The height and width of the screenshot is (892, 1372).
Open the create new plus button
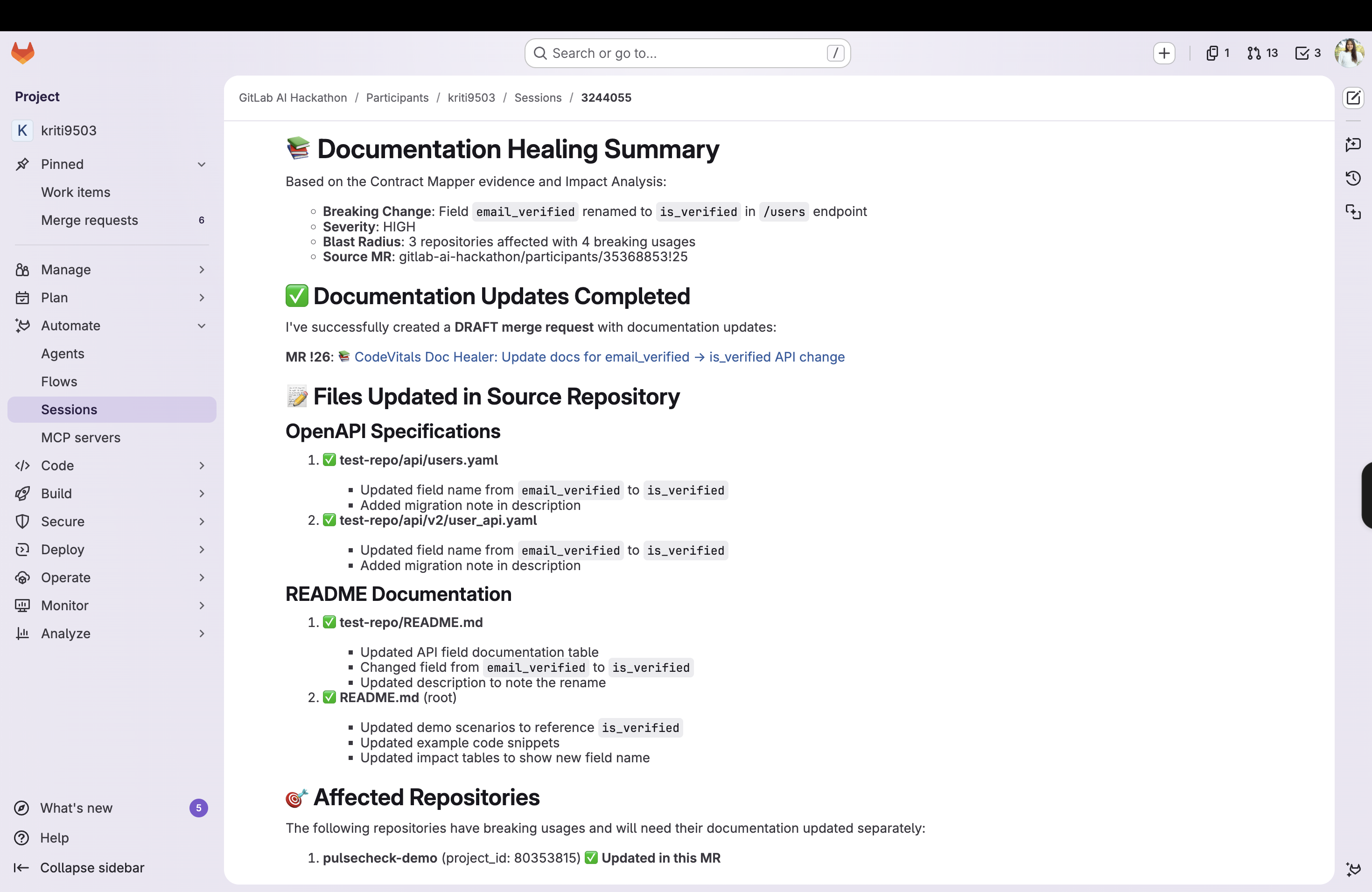pos(1164,53)
